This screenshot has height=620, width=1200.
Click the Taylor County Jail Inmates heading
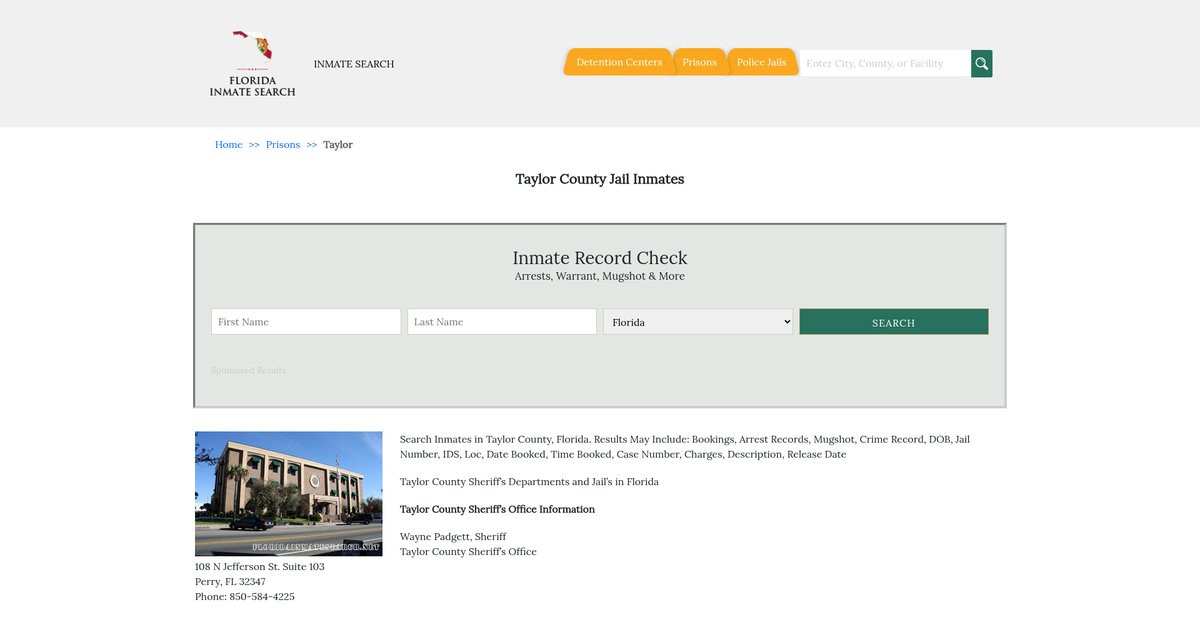click(600, 179)
